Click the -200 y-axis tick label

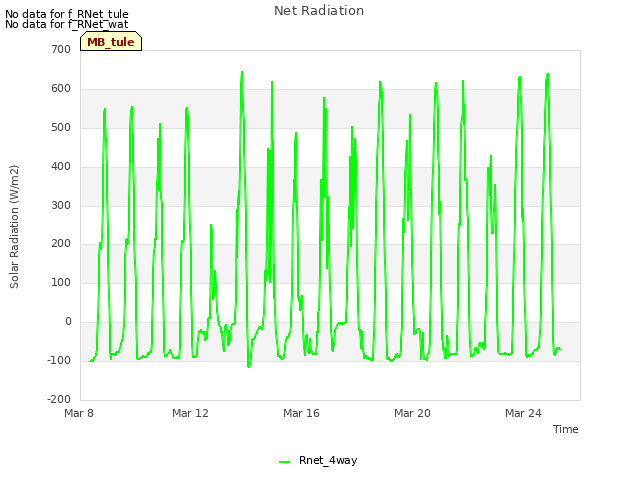[x=59, y=399]
